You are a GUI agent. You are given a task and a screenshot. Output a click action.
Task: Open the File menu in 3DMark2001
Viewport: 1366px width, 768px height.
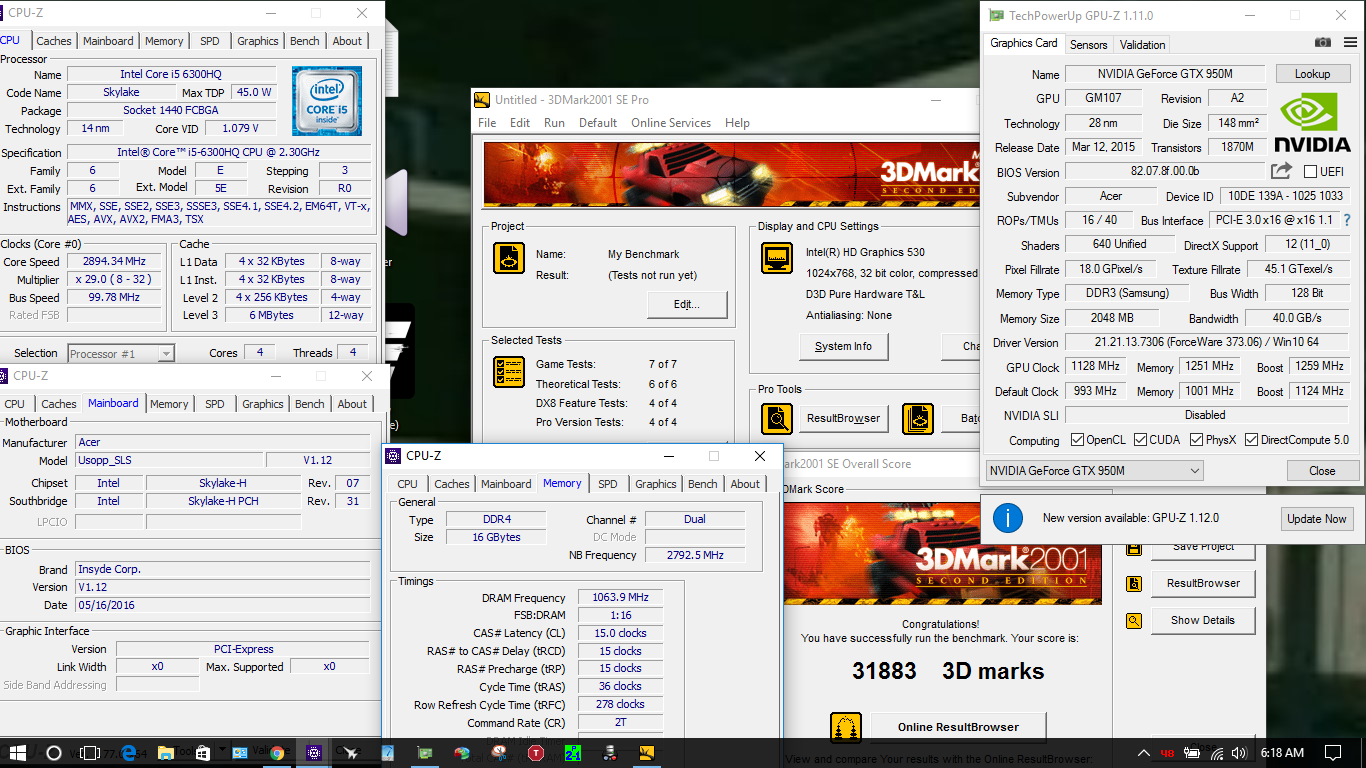(487, 123)
